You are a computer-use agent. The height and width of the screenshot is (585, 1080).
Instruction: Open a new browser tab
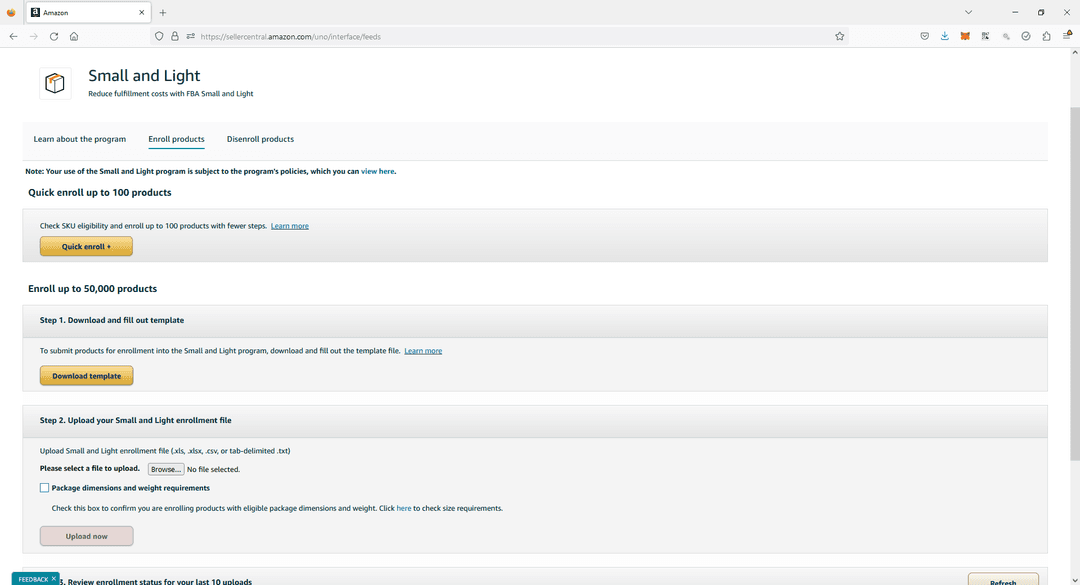pyautogui.click(x=163, y=12)
